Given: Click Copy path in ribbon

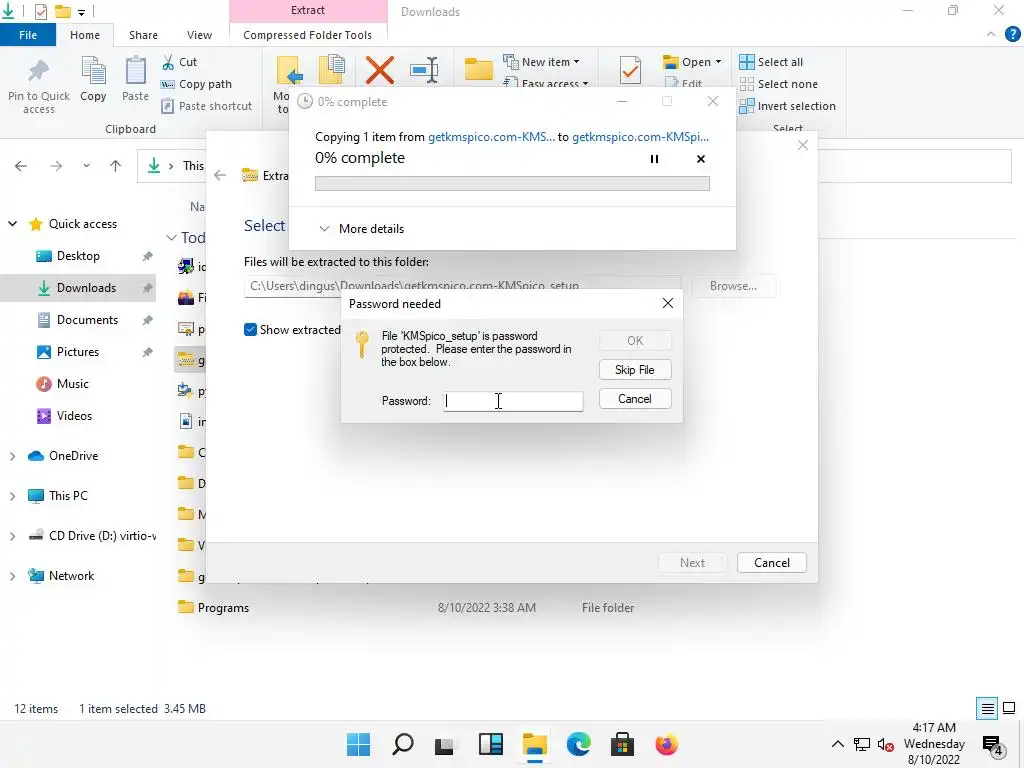Looking at the screenshot, I should tap(196, 84).
